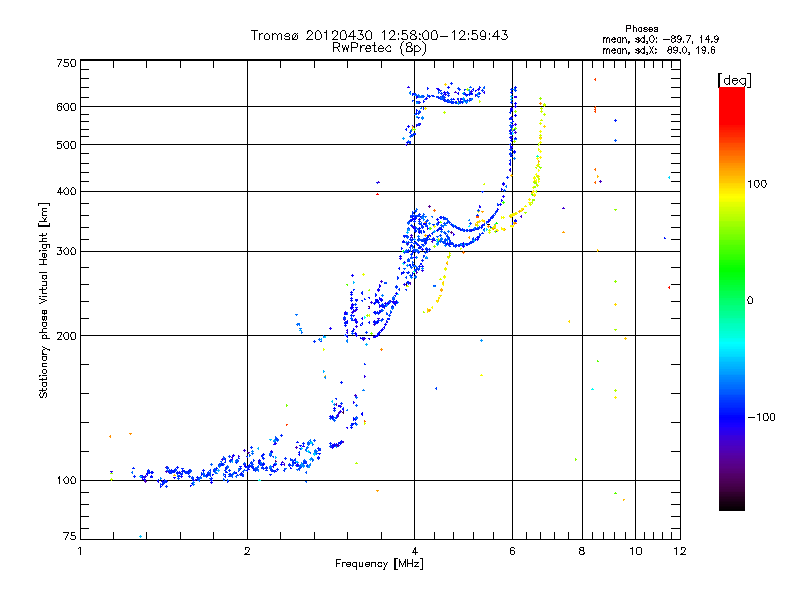
Task: Click the '600' y-axis tick label
Action: (66, 107)
